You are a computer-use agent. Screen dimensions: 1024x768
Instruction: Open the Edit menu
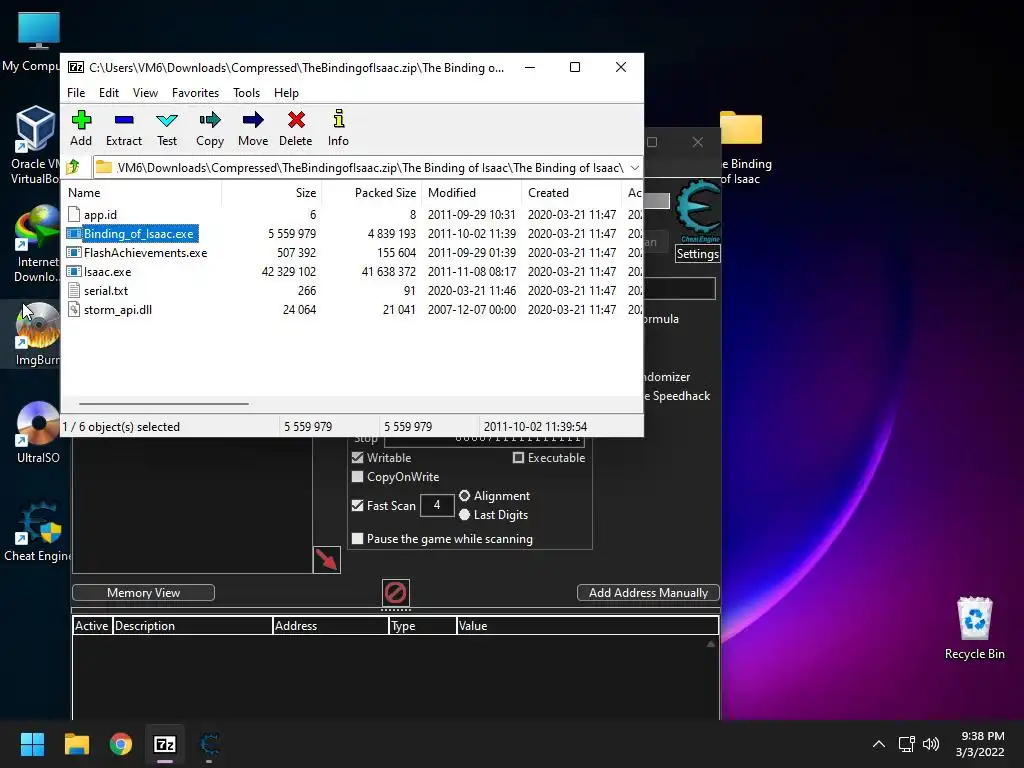[x=109, y=93]
